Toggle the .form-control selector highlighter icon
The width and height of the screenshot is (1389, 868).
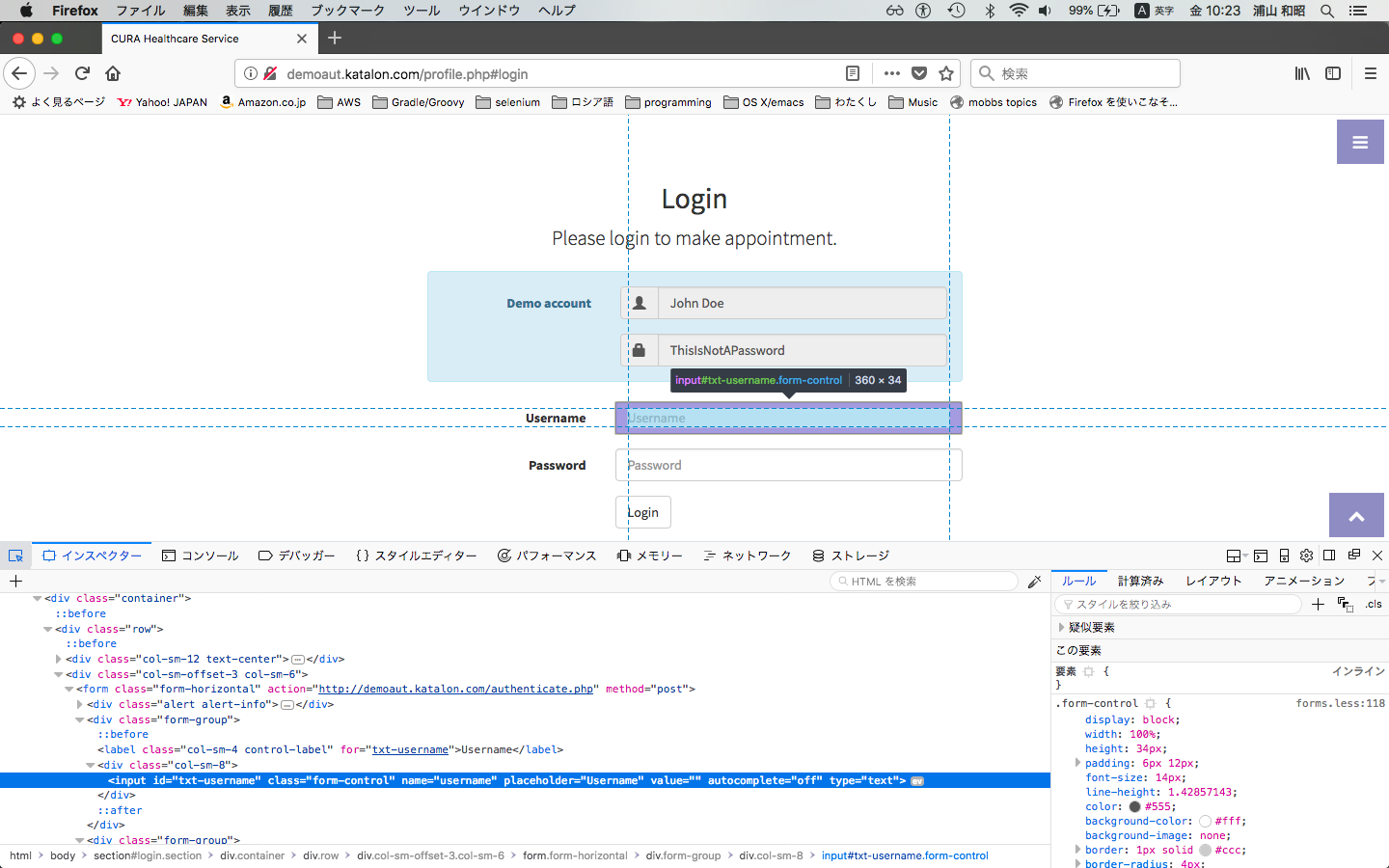(x=1151, y=703)
